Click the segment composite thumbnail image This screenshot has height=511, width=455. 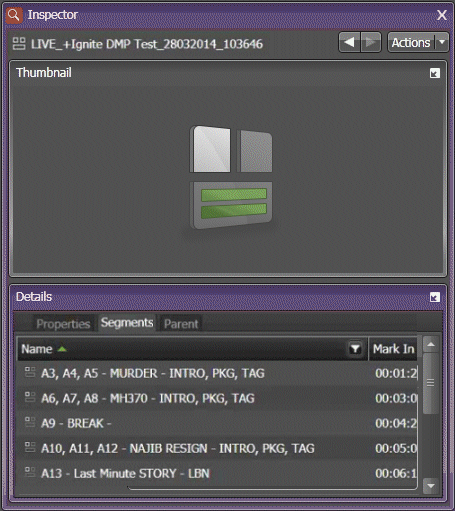pyautogui.click(x=231, y=177)
